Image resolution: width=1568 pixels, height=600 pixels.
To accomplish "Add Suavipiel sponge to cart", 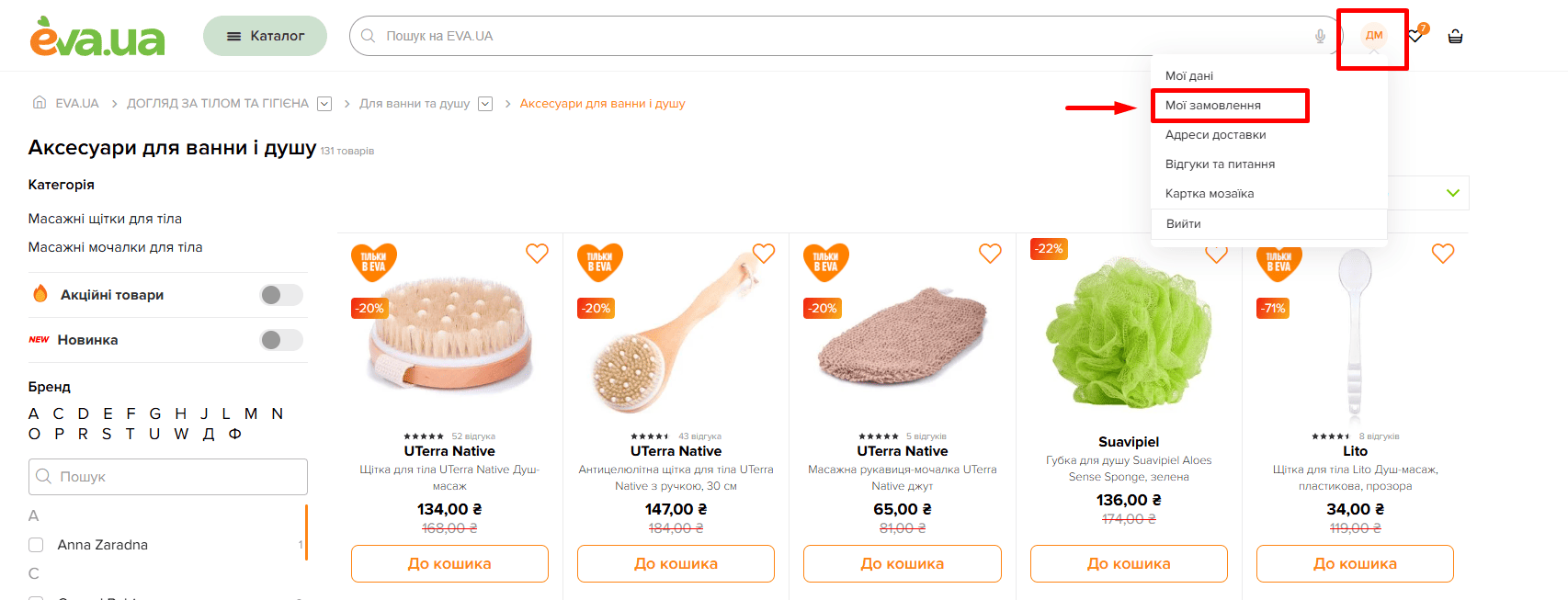I will 1129,563.
